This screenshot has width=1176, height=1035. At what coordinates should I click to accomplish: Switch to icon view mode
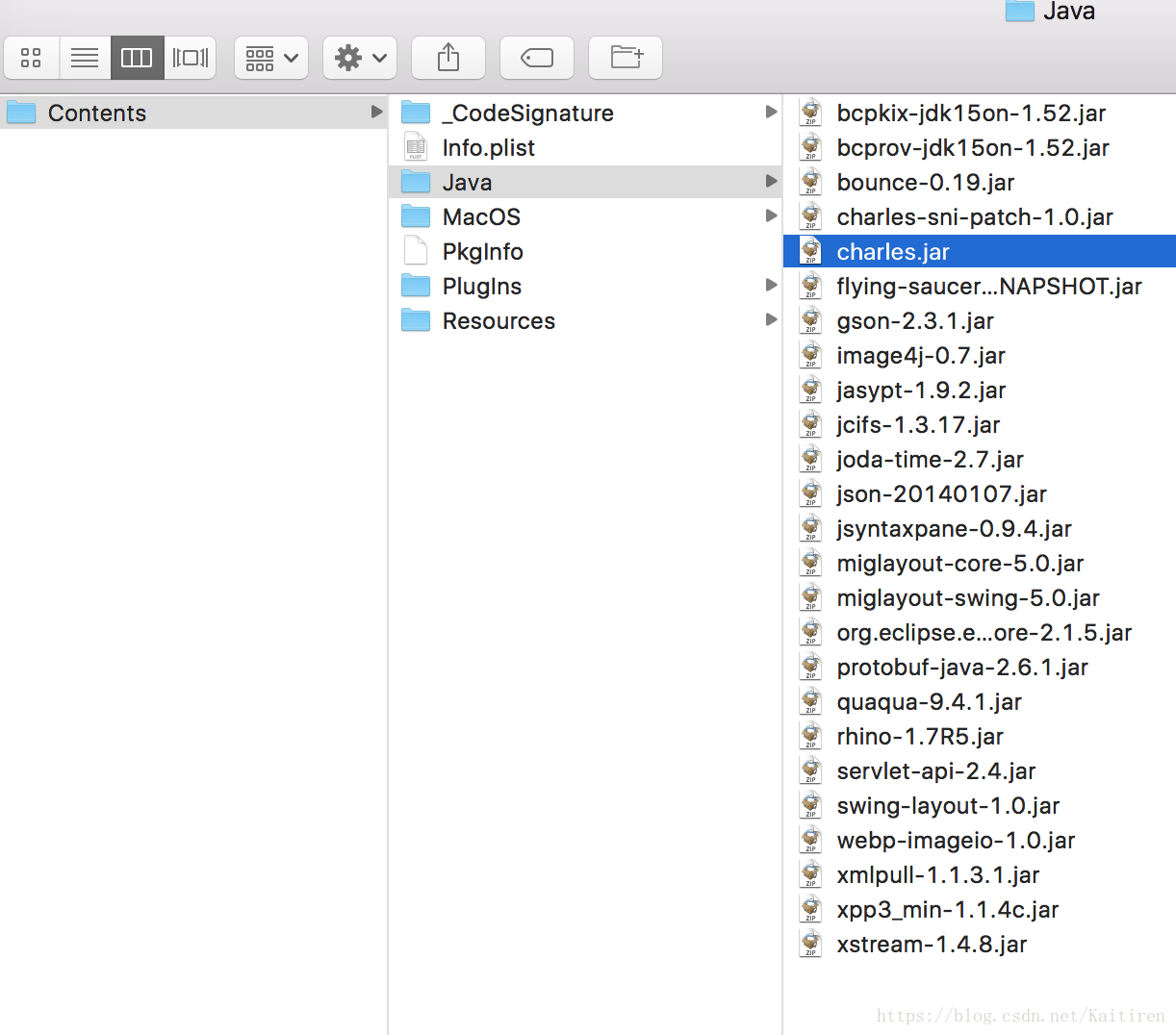click(x=31, y=58)
